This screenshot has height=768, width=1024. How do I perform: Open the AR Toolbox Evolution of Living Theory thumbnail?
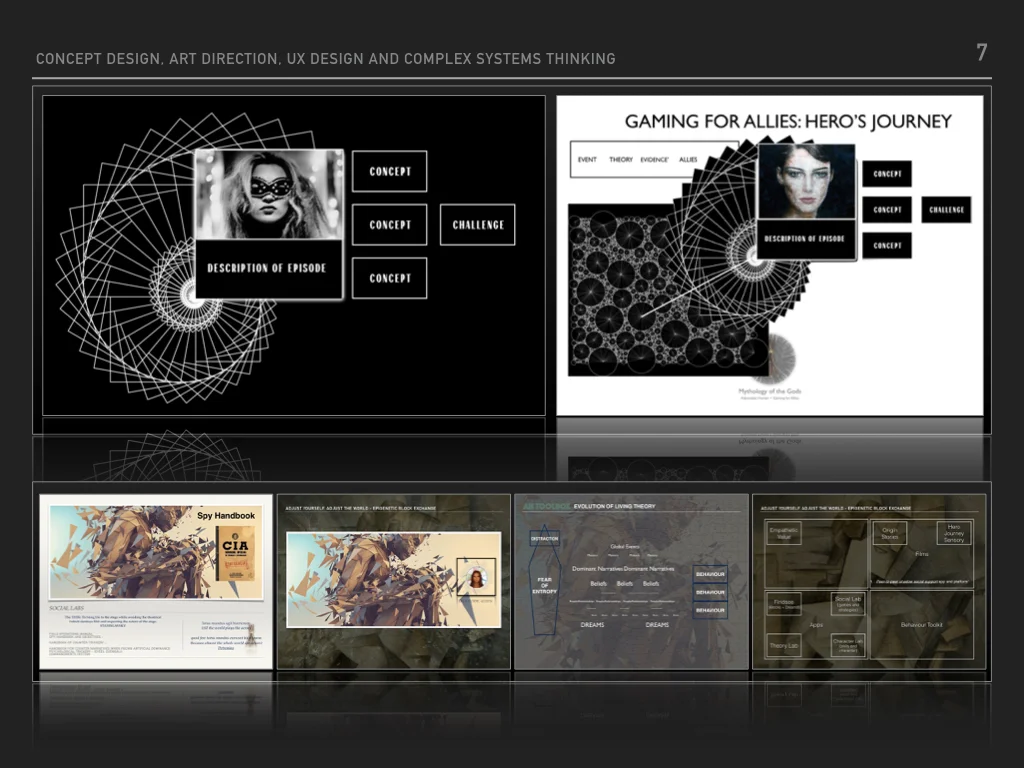[x=631, y=581]
